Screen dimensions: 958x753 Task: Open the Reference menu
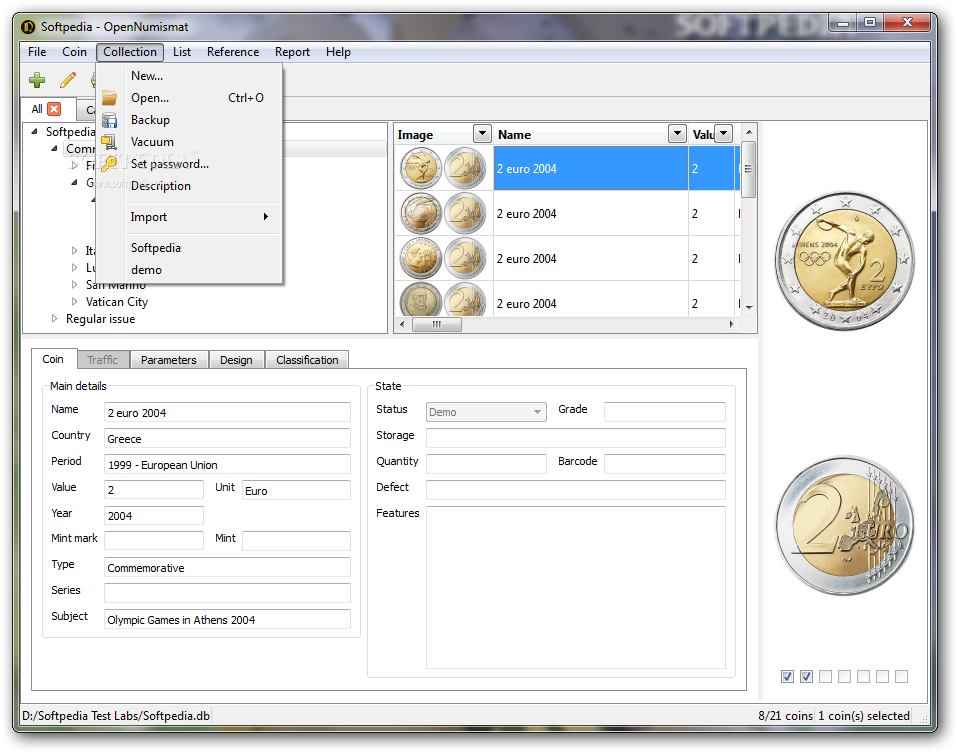(x=233, y=52)
